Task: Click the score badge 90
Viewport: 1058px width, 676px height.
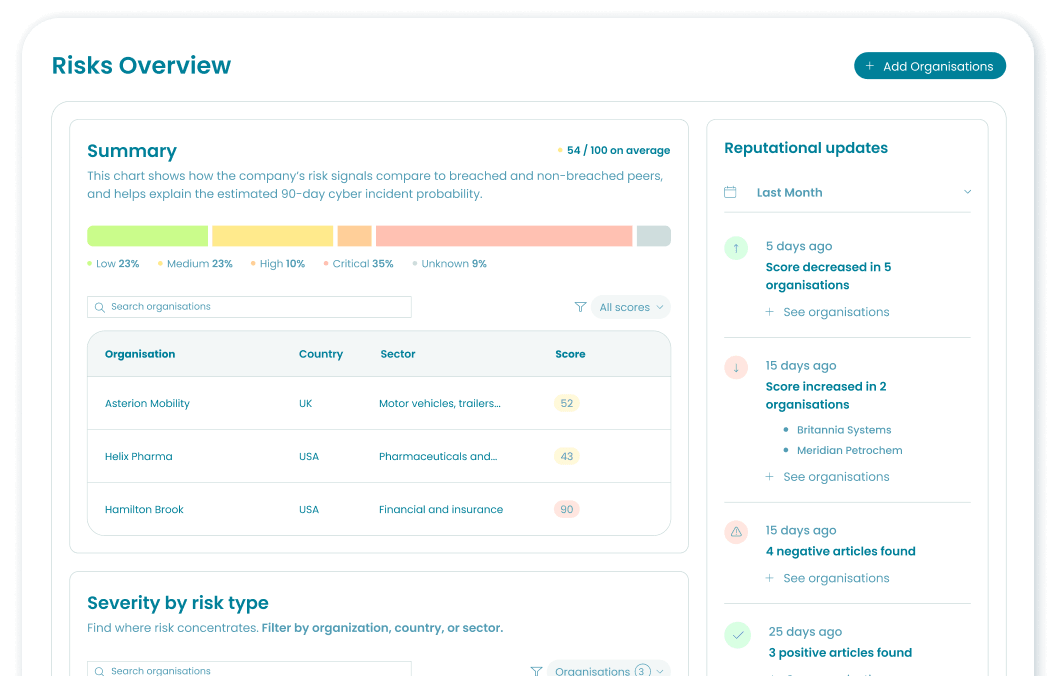Action: click(567, 509)
